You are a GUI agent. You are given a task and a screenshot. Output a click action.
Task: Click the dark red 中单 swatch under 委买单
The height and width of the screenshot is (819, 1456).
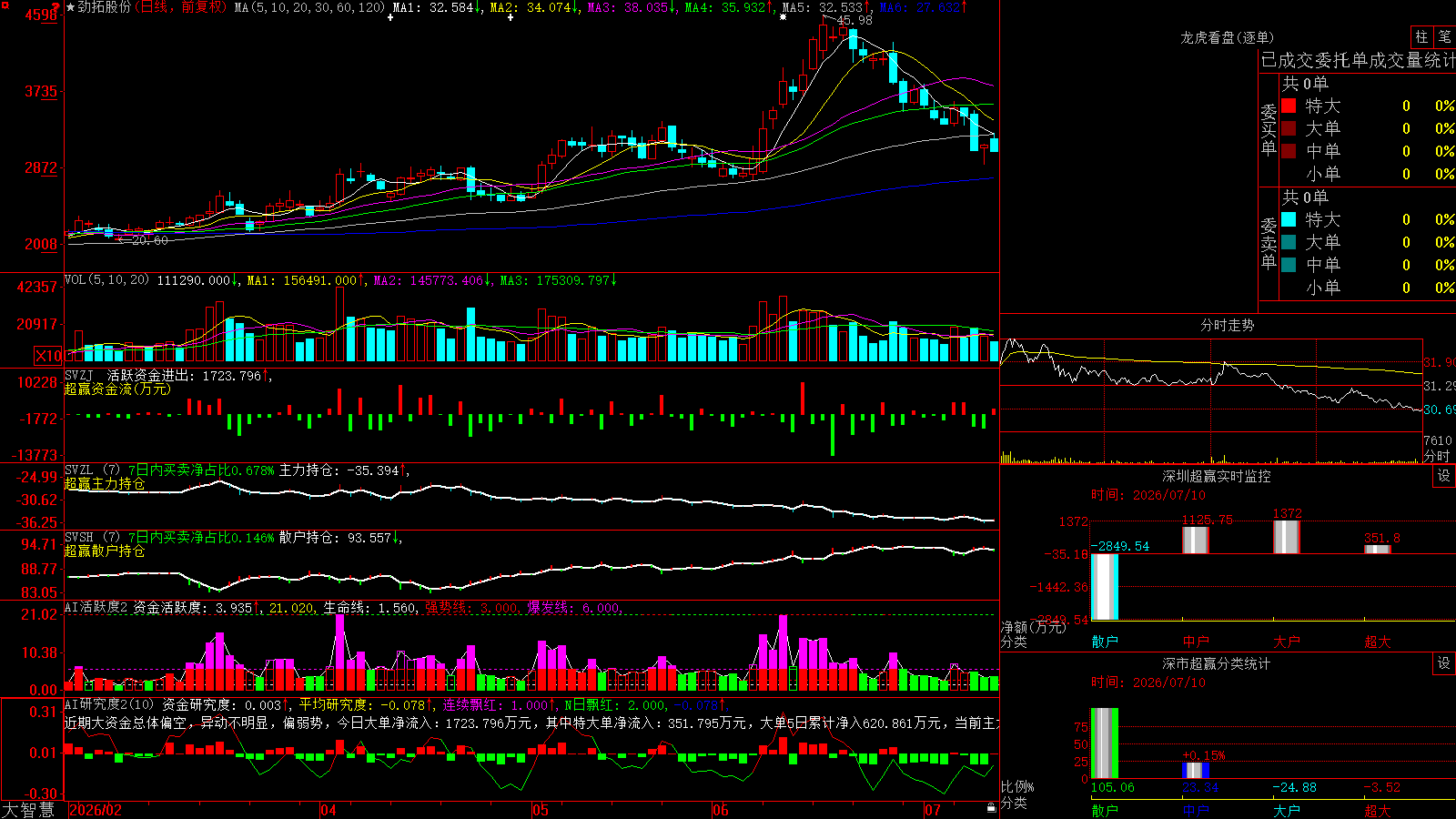coord(1289,151)
